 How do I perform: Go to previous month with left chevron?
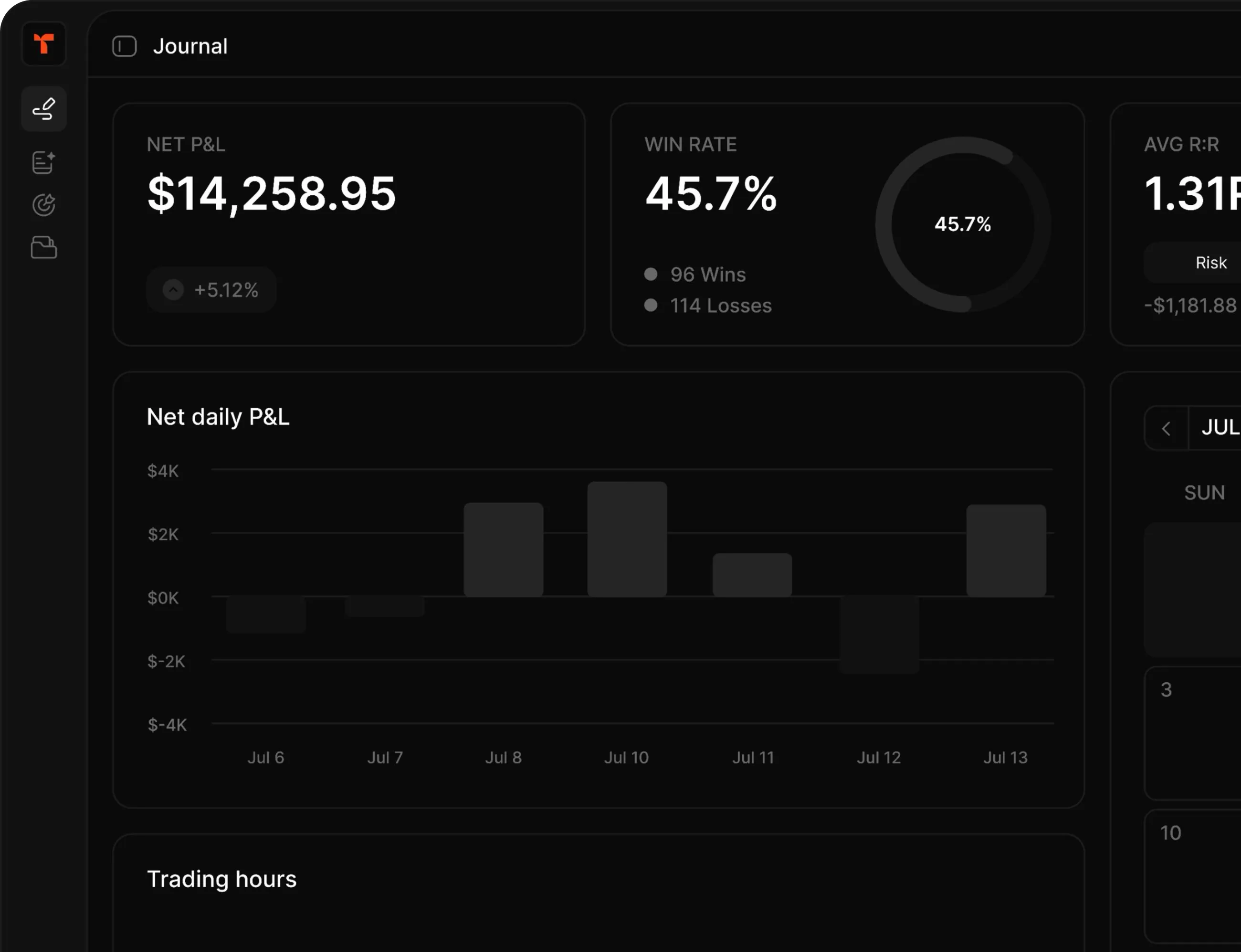pyautogui.click(x=1166, y=428)
